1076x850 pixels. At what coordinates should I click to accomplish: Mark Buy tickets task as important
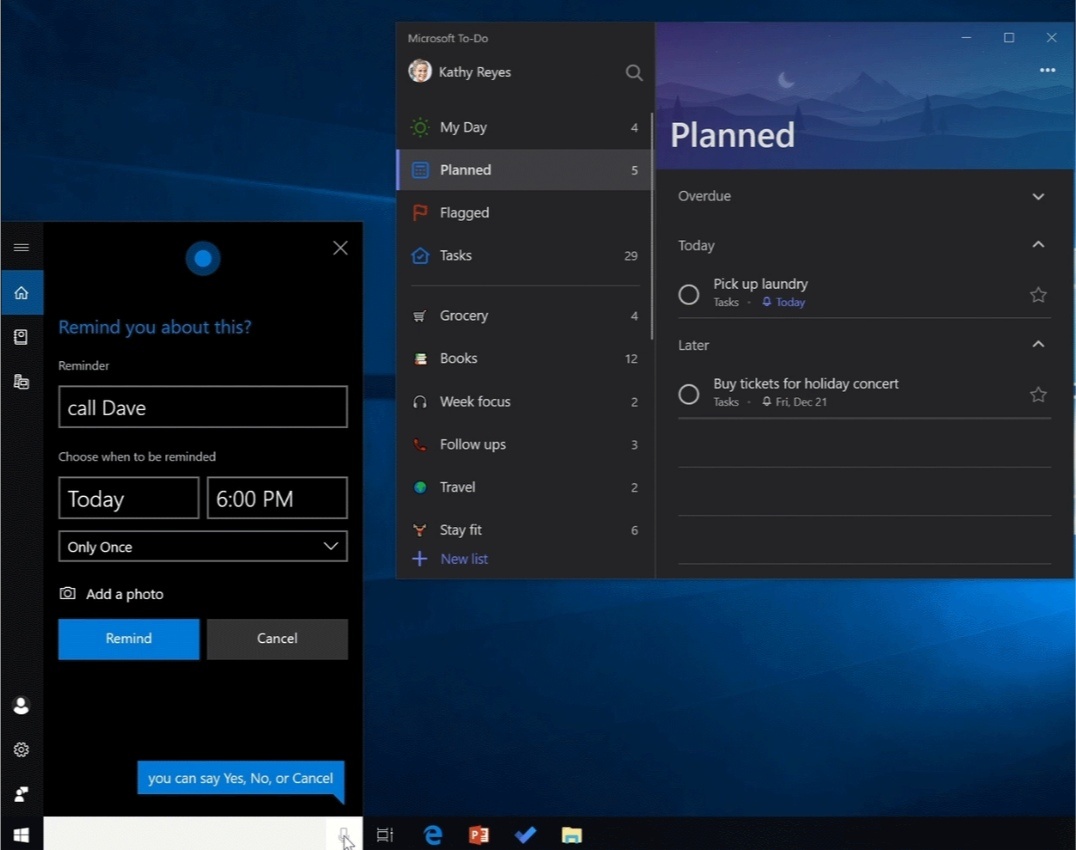(1038, 394)
